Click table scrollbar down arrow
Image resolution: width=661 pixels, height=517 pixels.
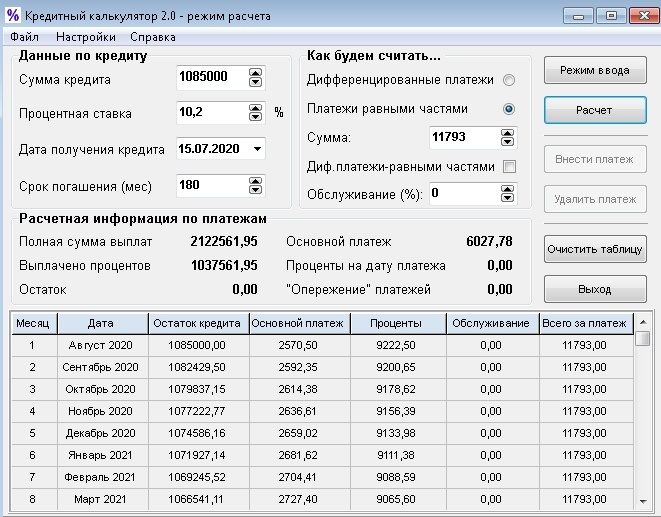pos(643,501)
